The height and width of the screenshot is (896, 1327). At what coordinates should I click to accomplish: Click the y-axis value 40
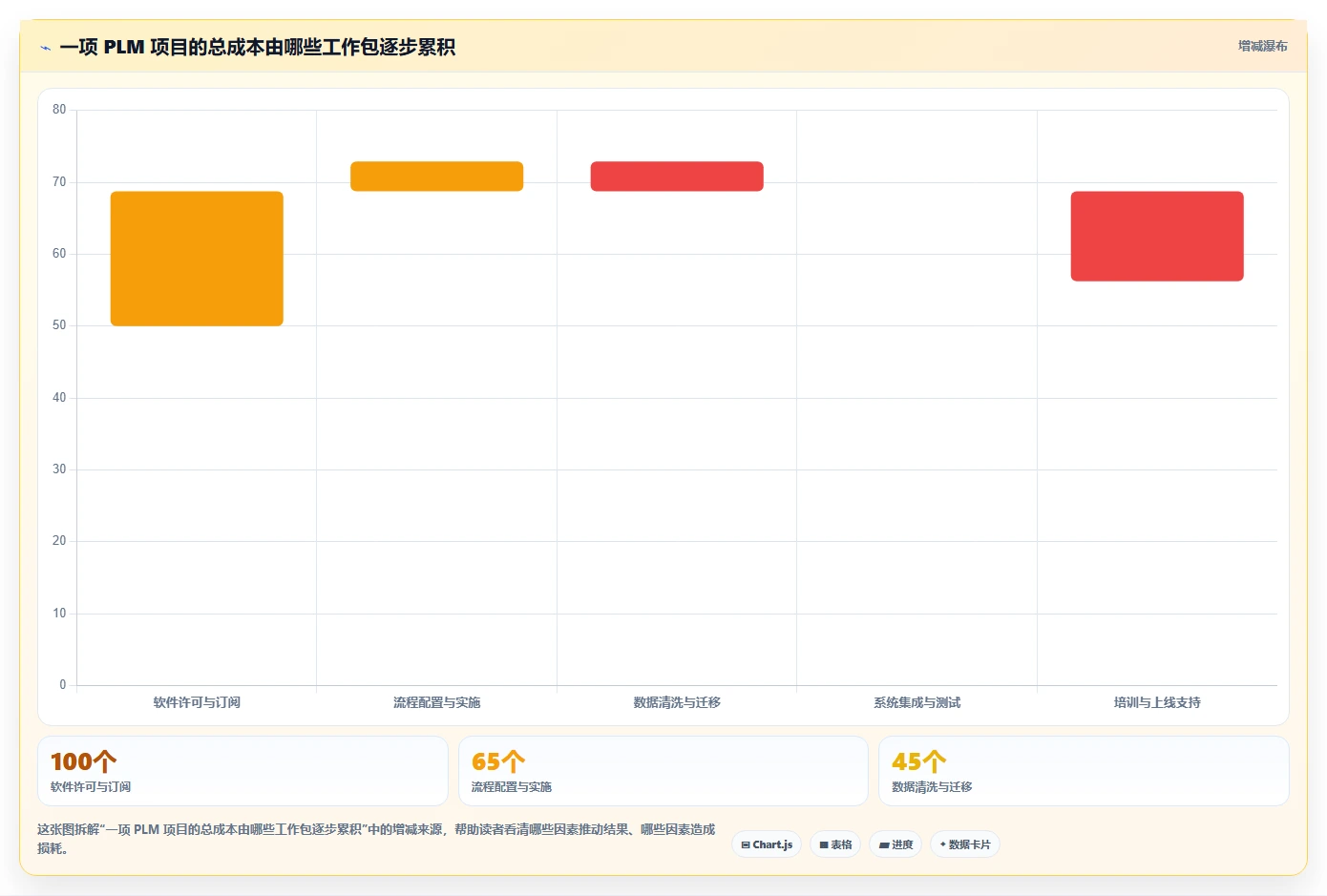pyautogui.click(x=59, y=398)
